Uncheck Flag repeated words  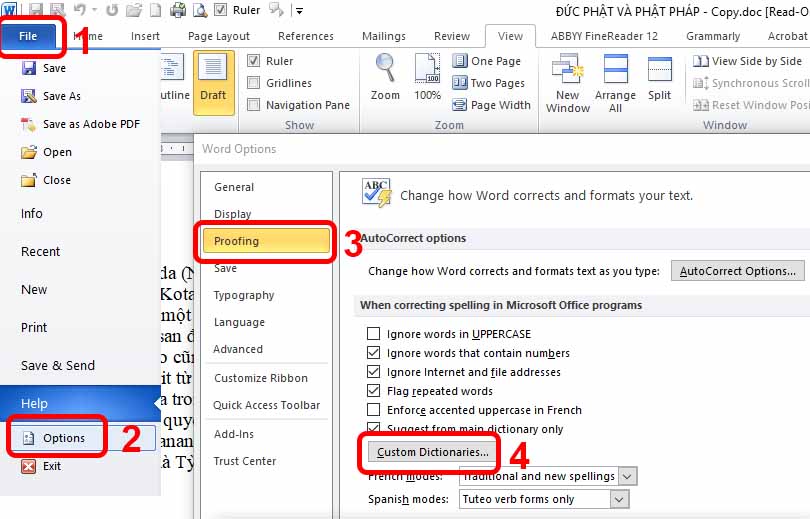tap(373, 391)
